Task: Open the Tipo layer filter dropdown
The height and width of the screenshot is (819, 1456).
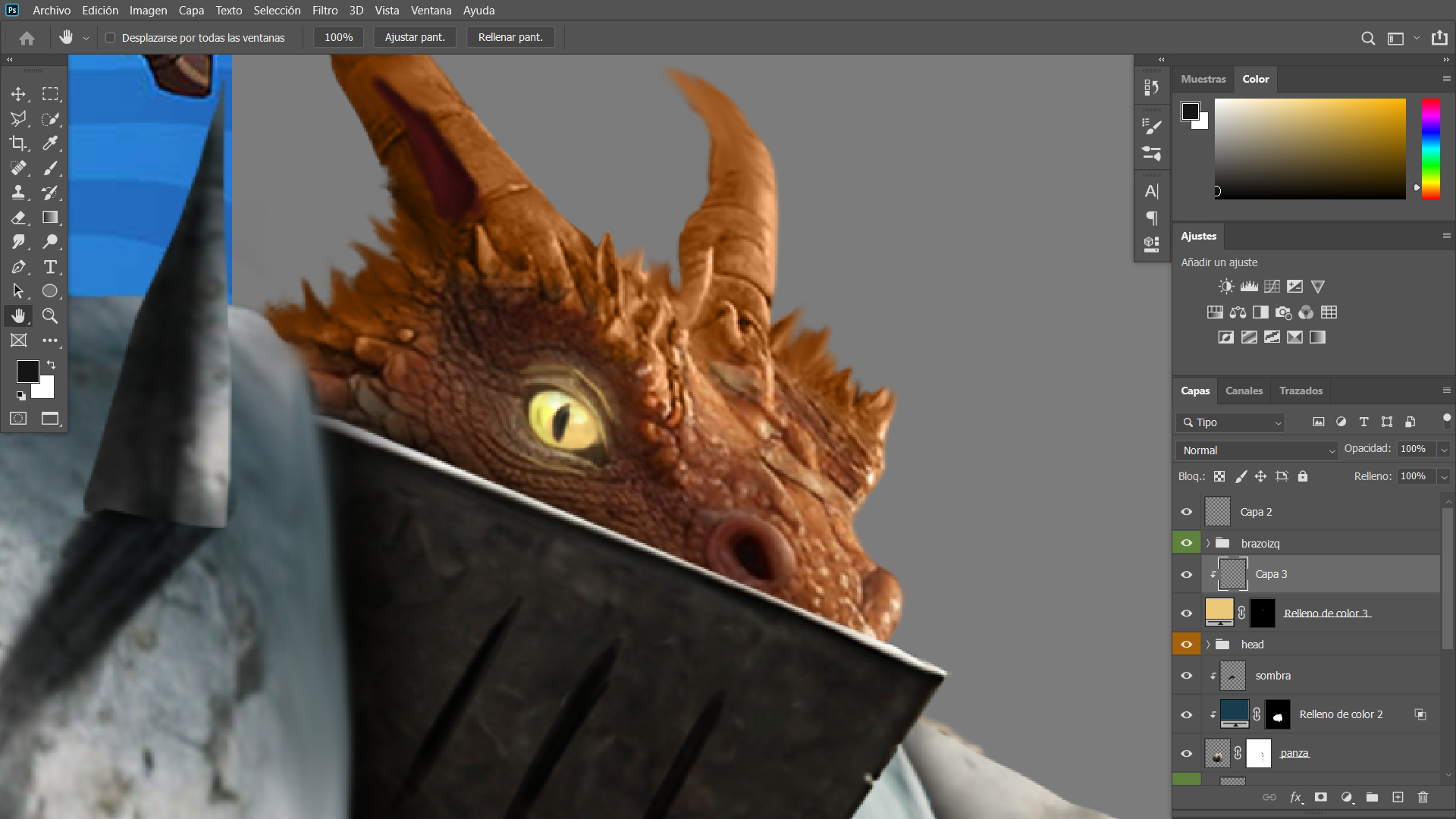Action: (x=1232, y=422)
